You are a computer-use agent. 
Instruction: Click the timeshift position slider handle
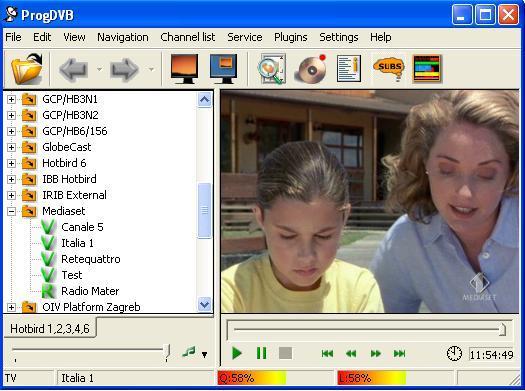pyautogui.click(x=502, y=329)
